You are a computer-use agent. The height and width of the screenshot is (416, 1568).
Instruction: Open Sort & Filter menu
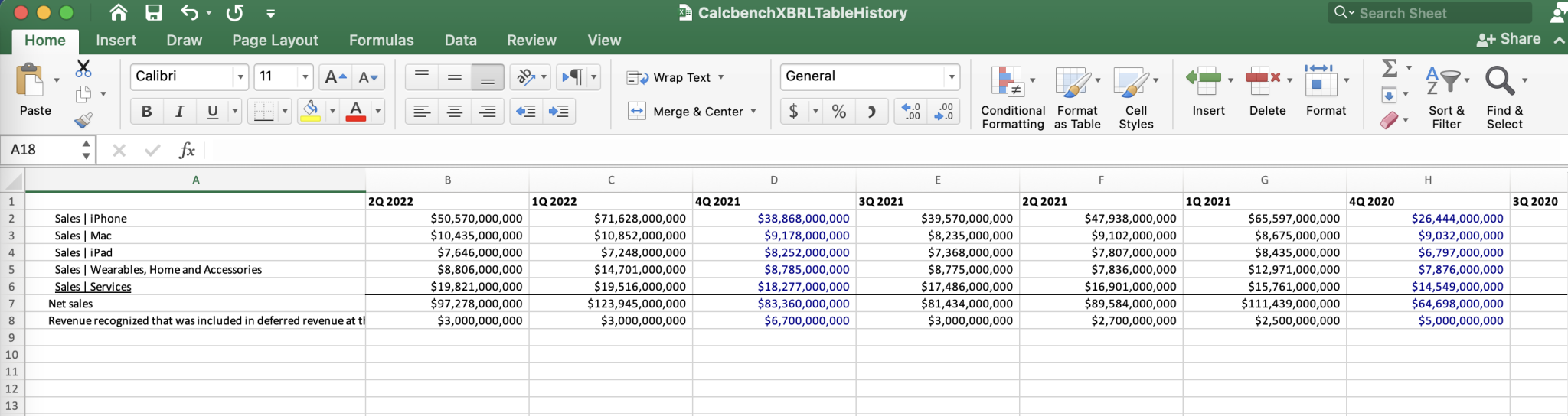[x=1445, y=97]
